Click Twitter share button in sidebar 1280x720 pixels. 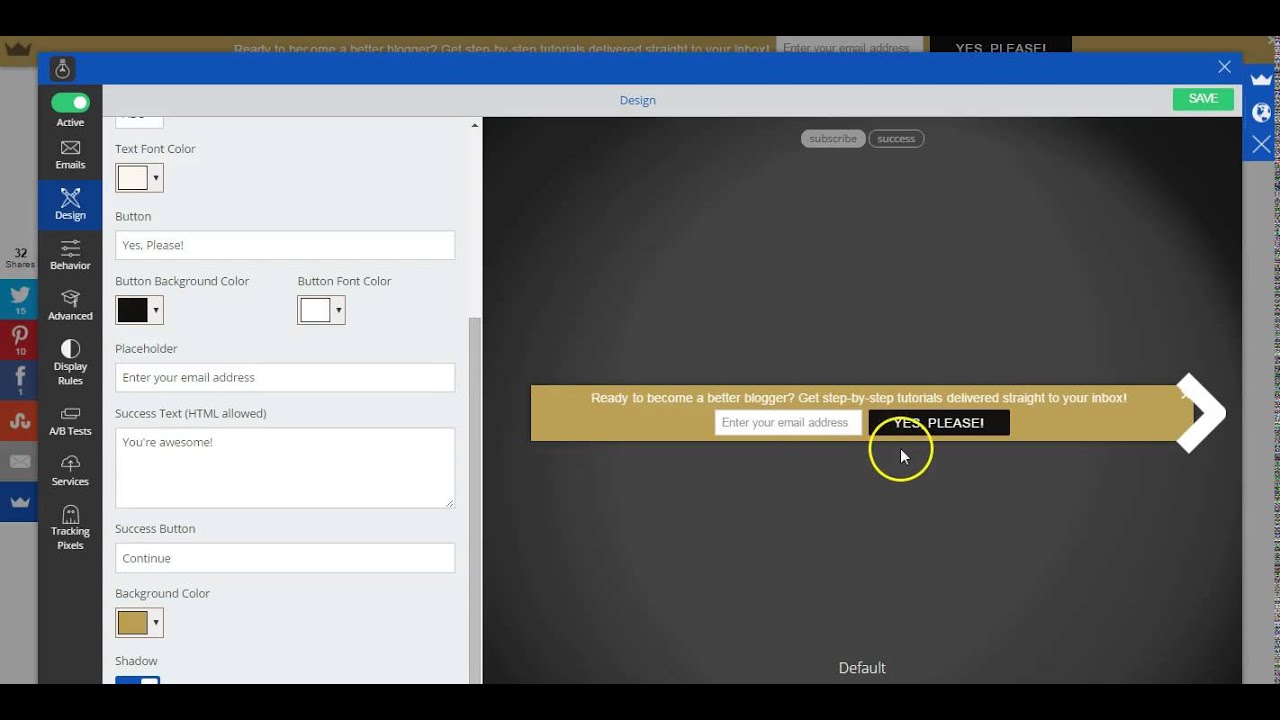tap(19, 299)
